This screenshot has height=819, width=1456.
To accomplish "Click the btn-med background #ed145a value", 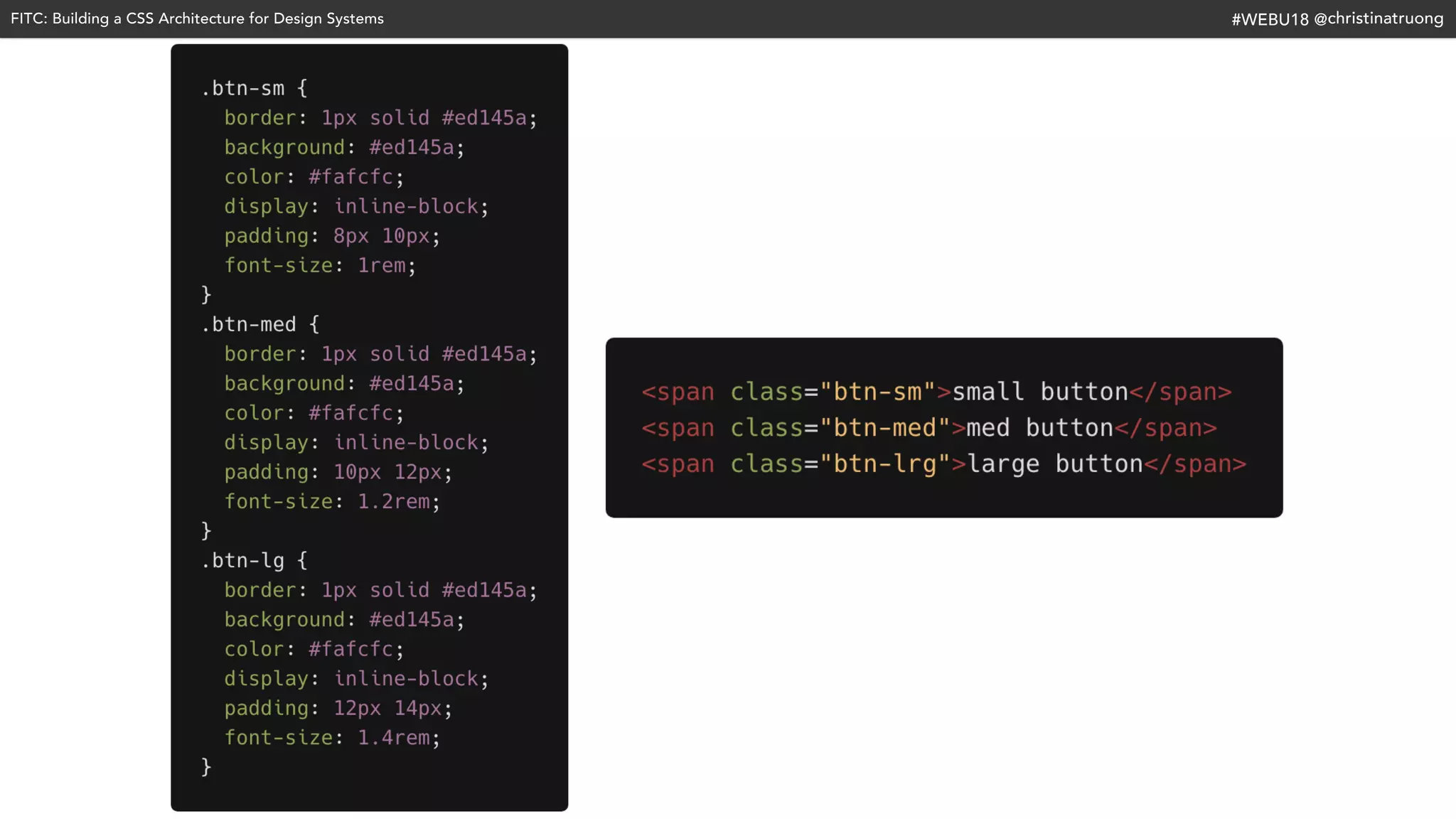I will tap(412, 384).
